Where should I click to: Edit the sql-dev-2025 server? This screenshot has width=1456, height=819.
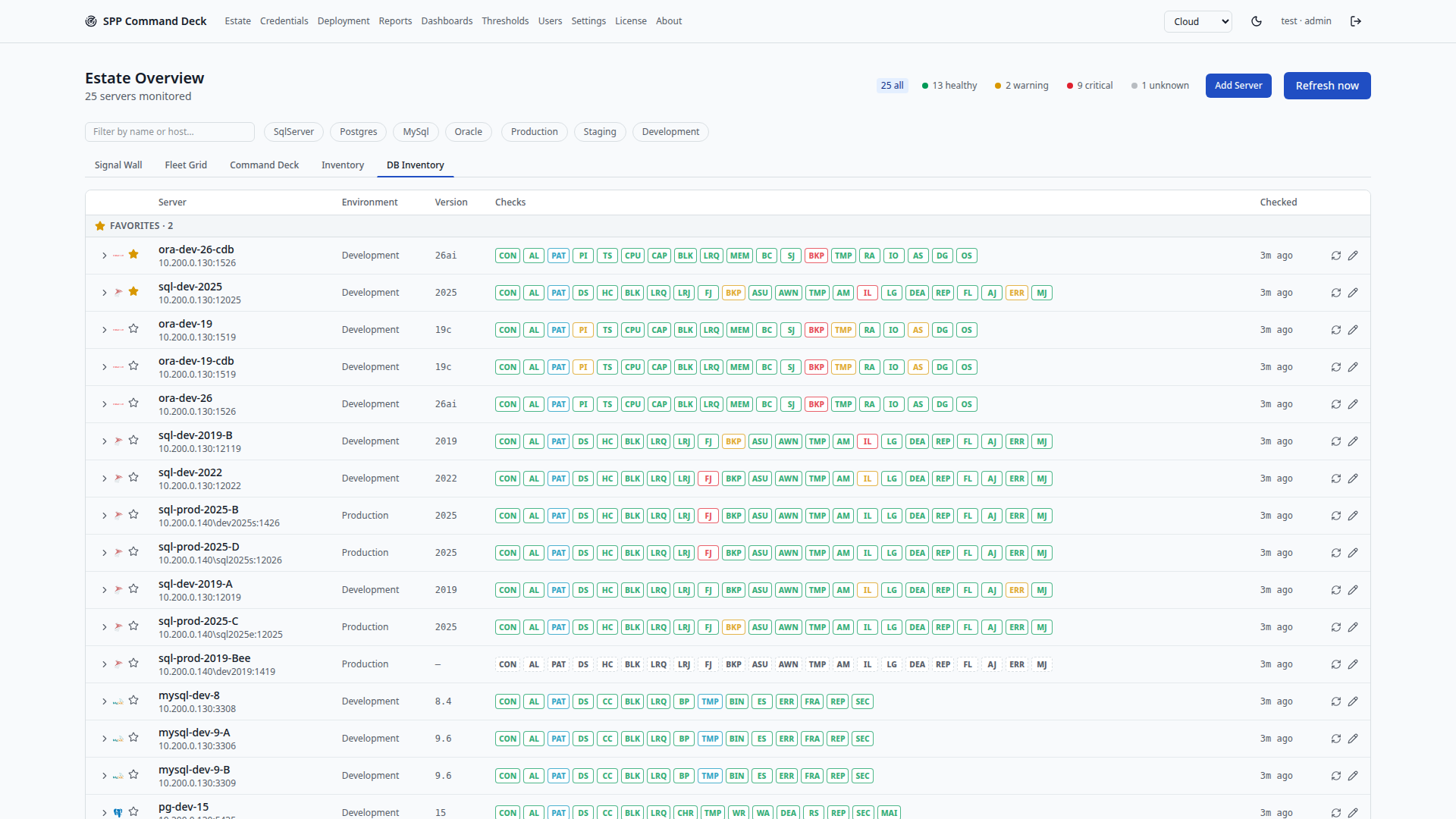point(1353,293)
